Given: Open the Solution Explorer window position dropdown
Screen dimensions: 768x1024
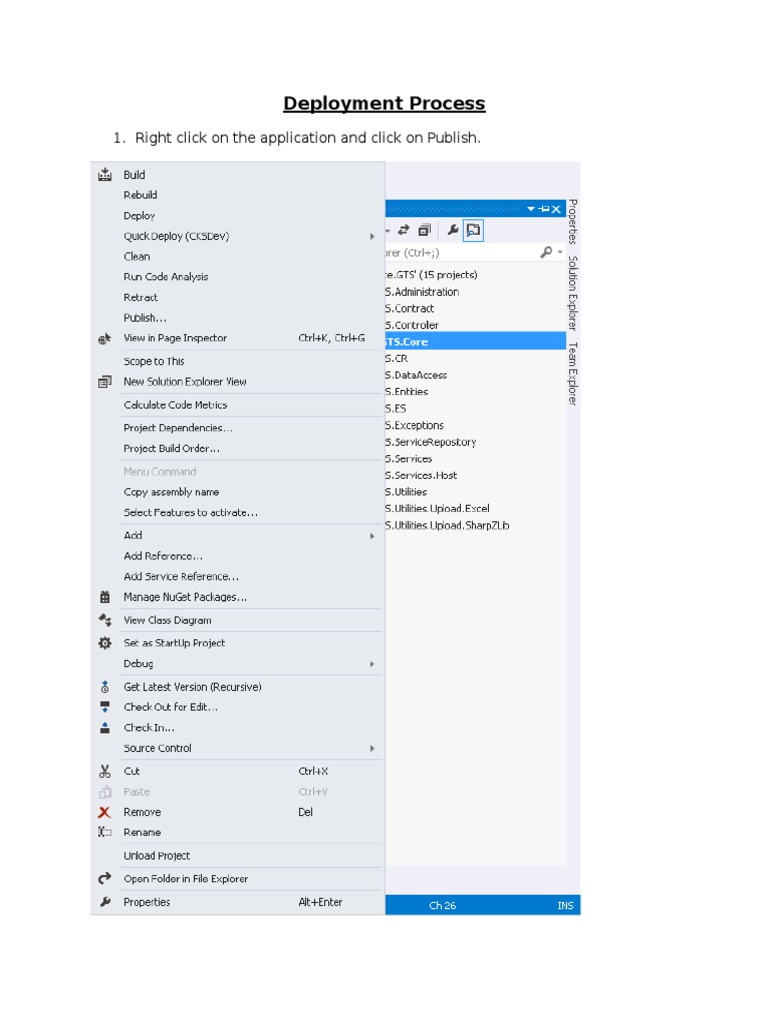Looking at the screenshot, I should (532, 209).
